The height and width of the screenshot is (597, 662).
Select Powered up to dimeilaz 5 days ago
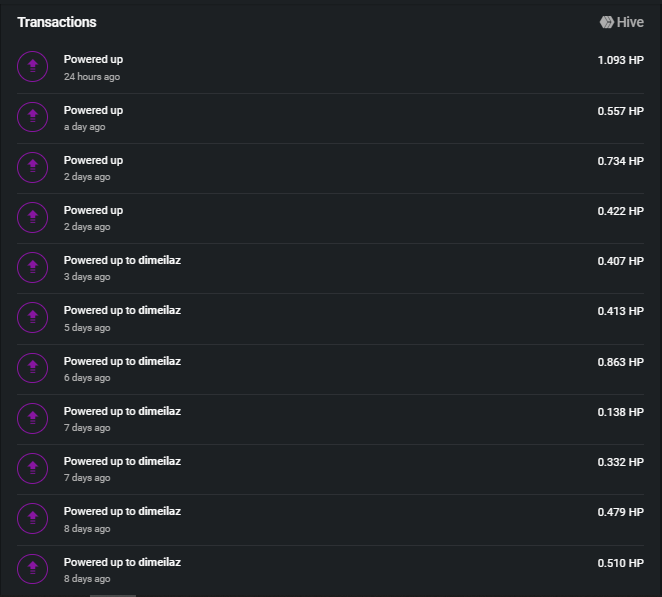coord(330,319)
